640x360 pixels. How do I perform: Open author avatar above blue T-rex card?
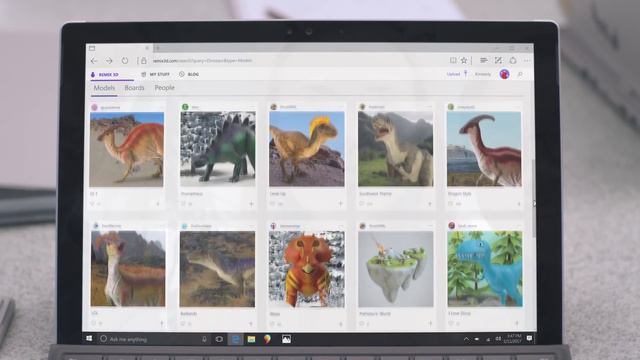pyautogui.click(x=451, y=225)
